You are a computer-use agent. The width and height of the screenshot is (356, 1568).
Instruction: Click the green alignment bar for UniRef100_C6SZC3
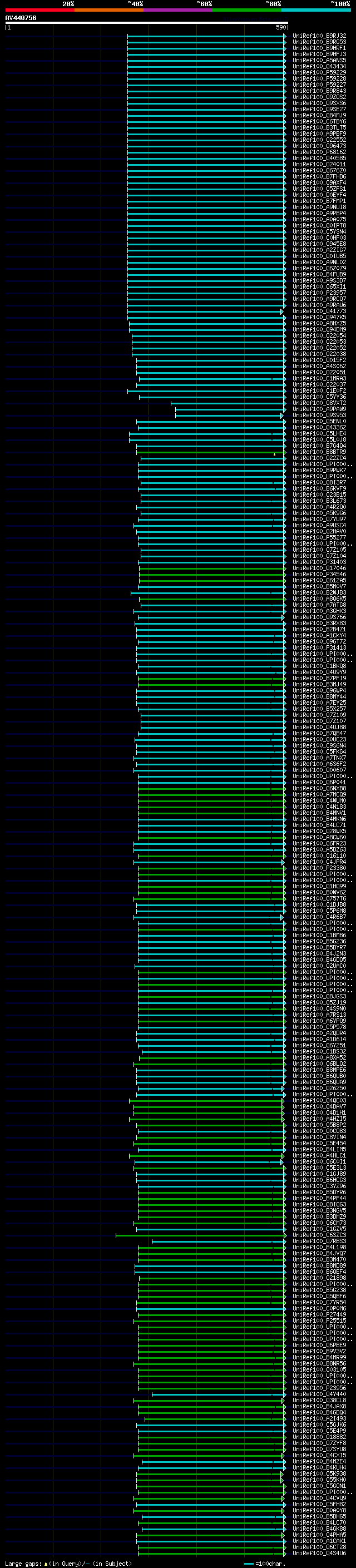pos(201,1234)
